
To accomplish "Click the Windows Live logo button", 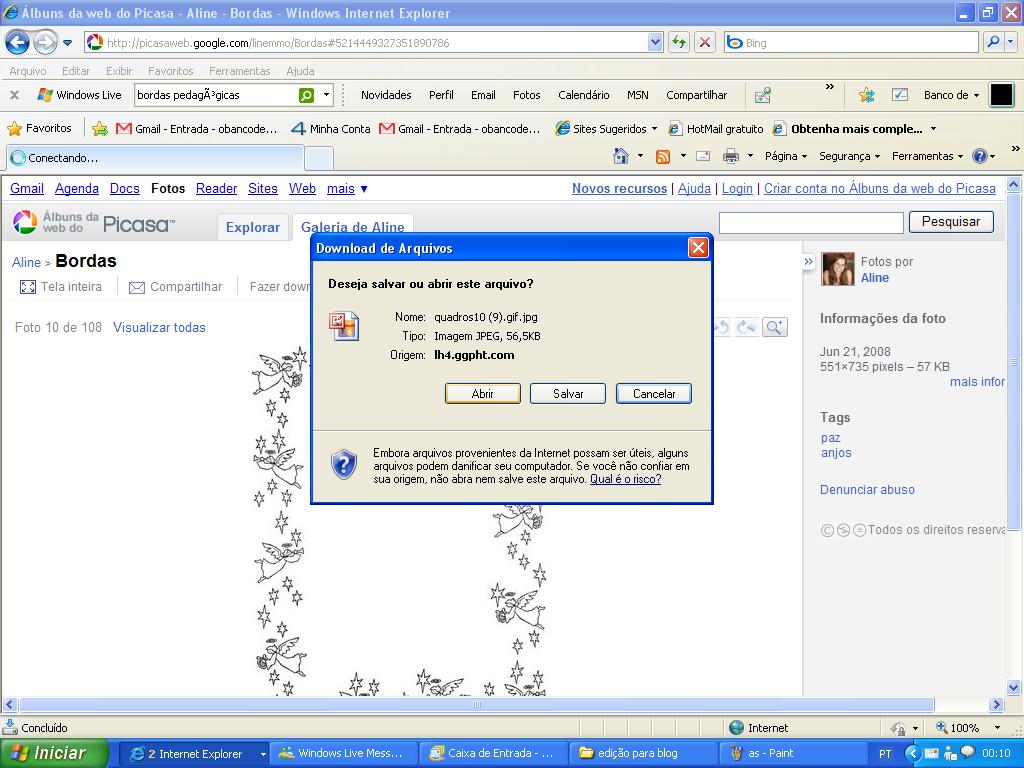I will [x=79, y=95].
